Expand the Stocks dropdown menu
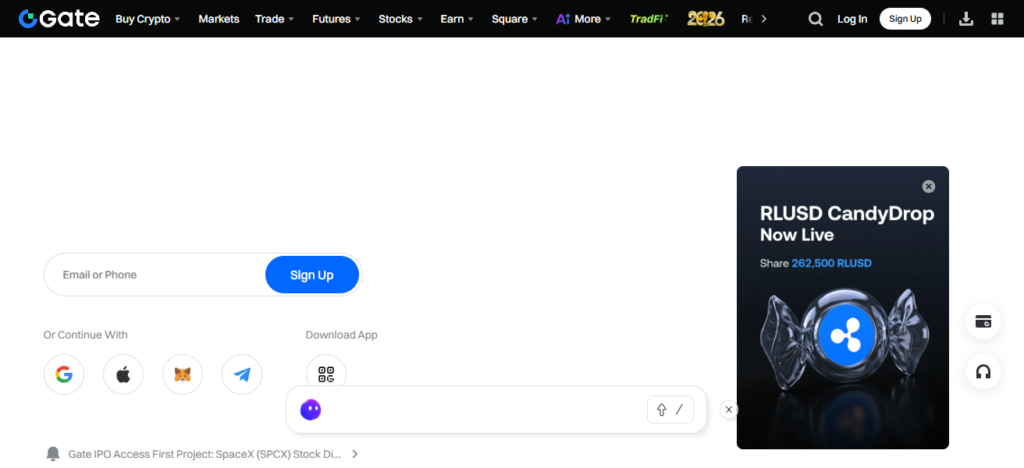 pyautogui.click(x=400, y=19)
